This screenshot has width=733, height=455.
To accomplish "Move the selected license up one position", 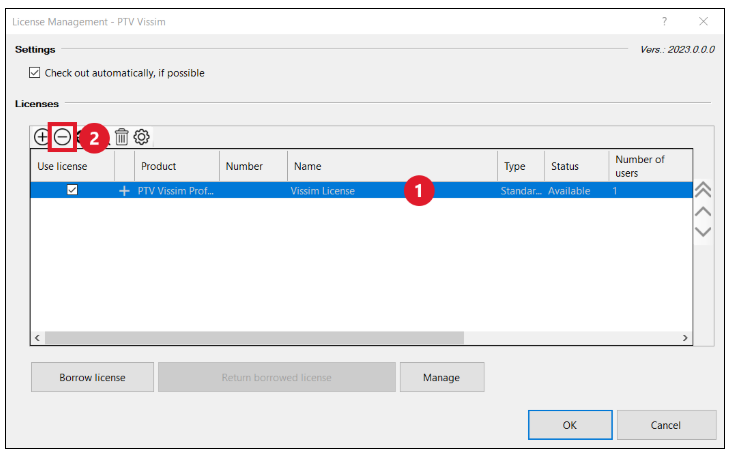I will click(703, 211).
